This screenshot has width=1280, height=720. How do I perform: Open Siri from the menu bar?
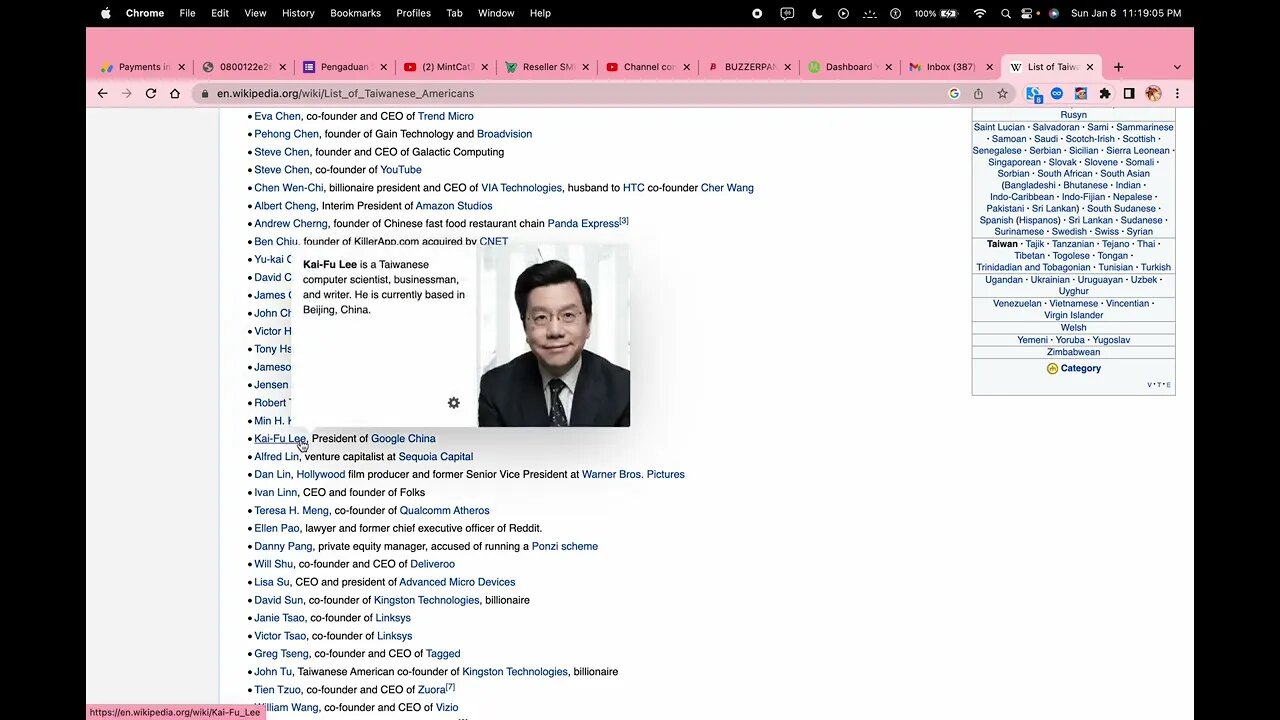click(1053, 13)
